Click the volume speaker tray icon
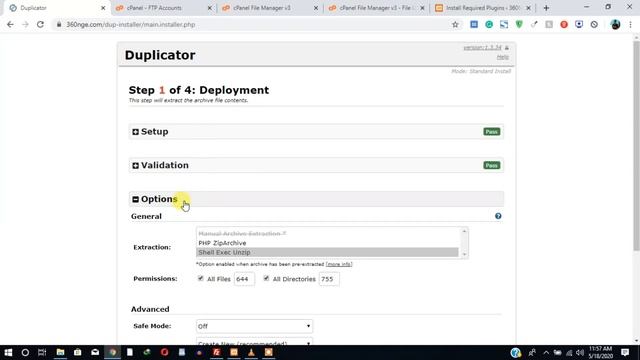The width and height of the screenshot is (640, 360). (x=580, y=353)
